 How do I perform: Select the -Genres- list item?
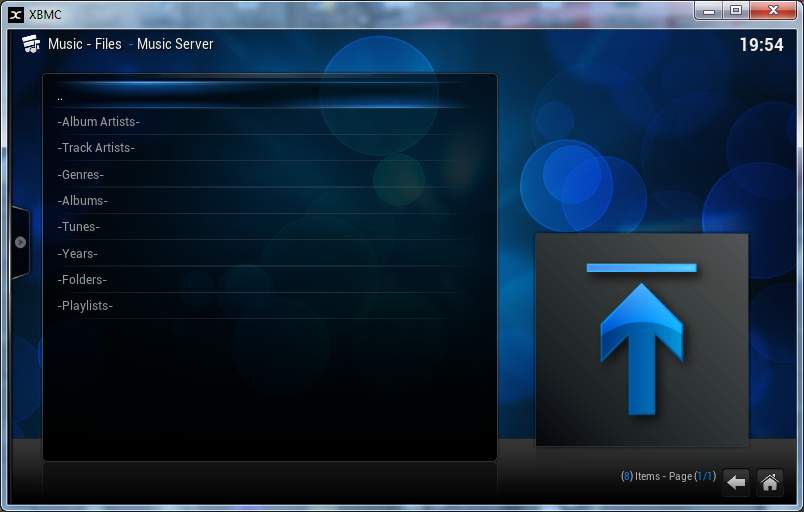click(81, 175)
